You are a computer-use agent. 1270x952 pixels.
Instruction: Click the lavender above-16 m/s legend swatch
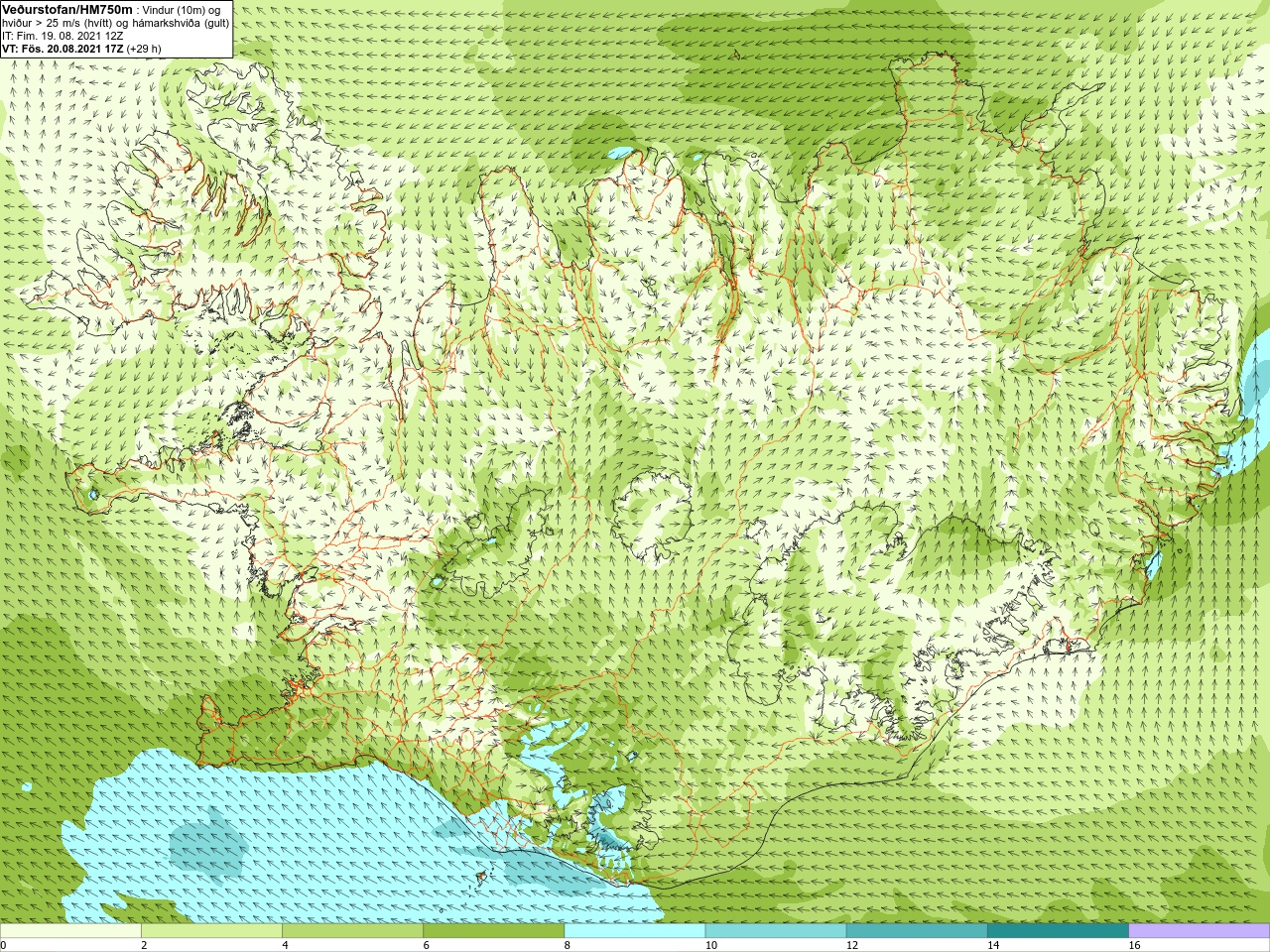pyautogui.click(x=1200, y=931)
